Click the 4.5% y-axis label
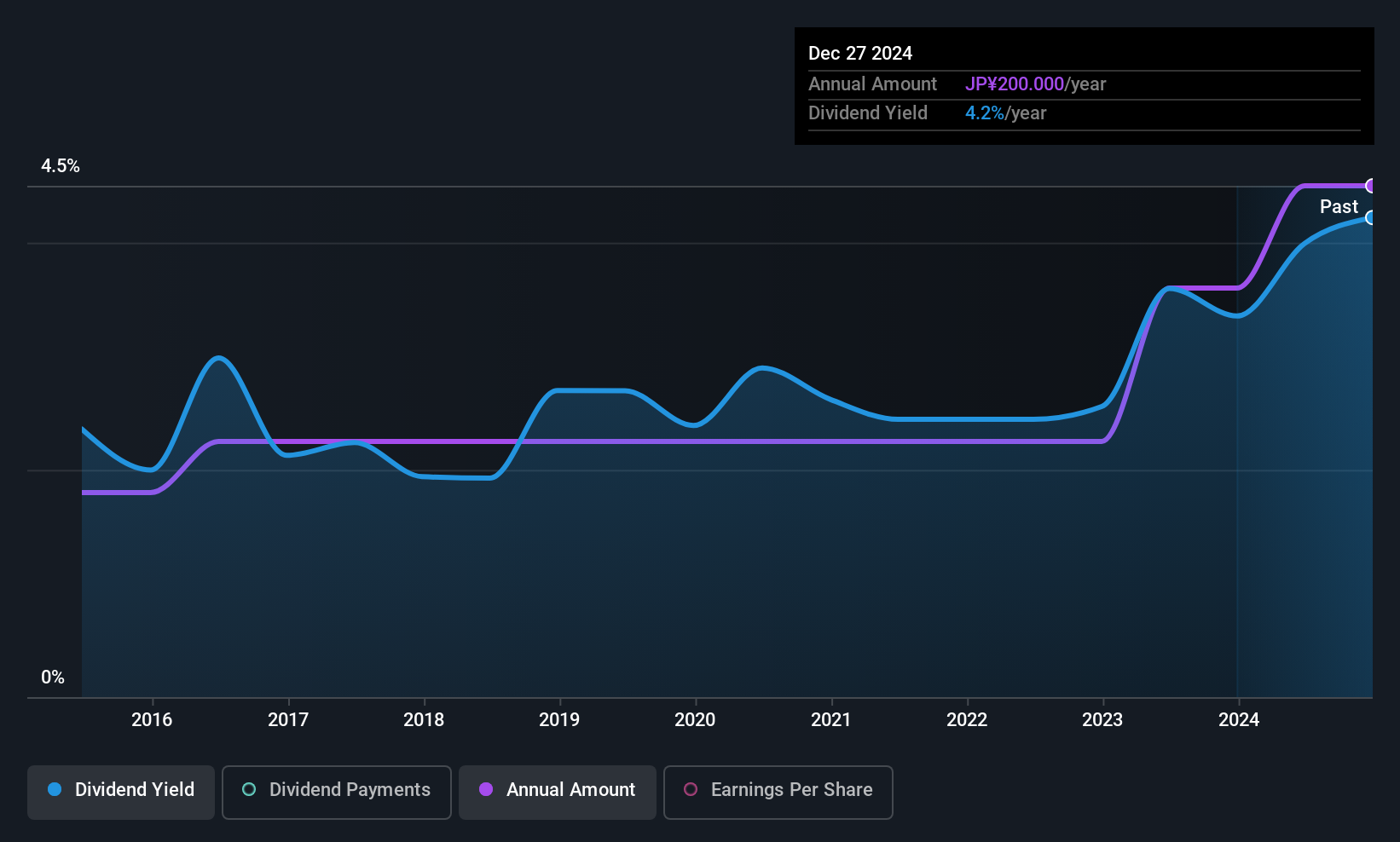This screenshot has height=842, width=1400. click(61, 166)
